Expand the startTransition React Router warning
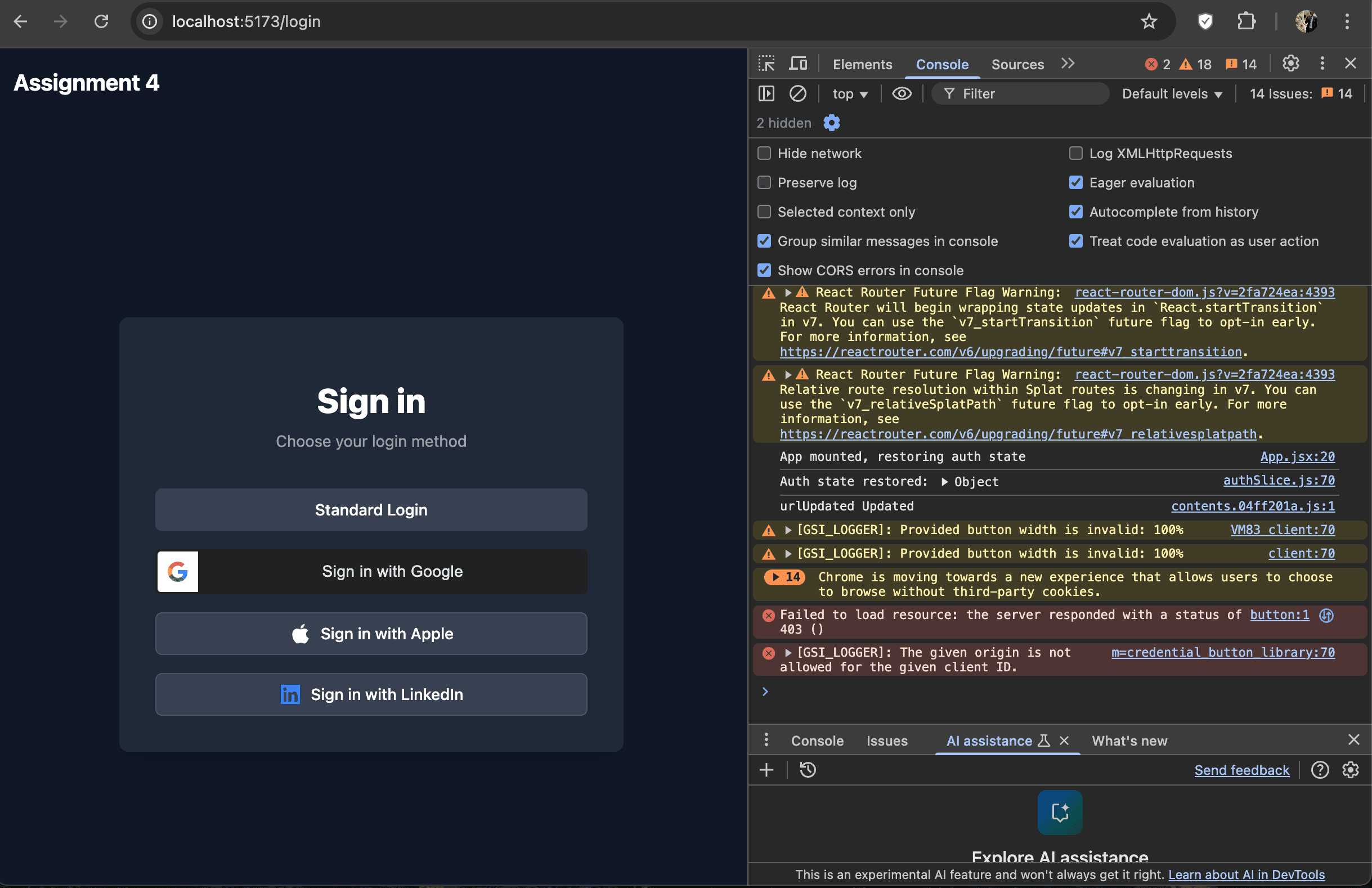 tap(787, 293)
